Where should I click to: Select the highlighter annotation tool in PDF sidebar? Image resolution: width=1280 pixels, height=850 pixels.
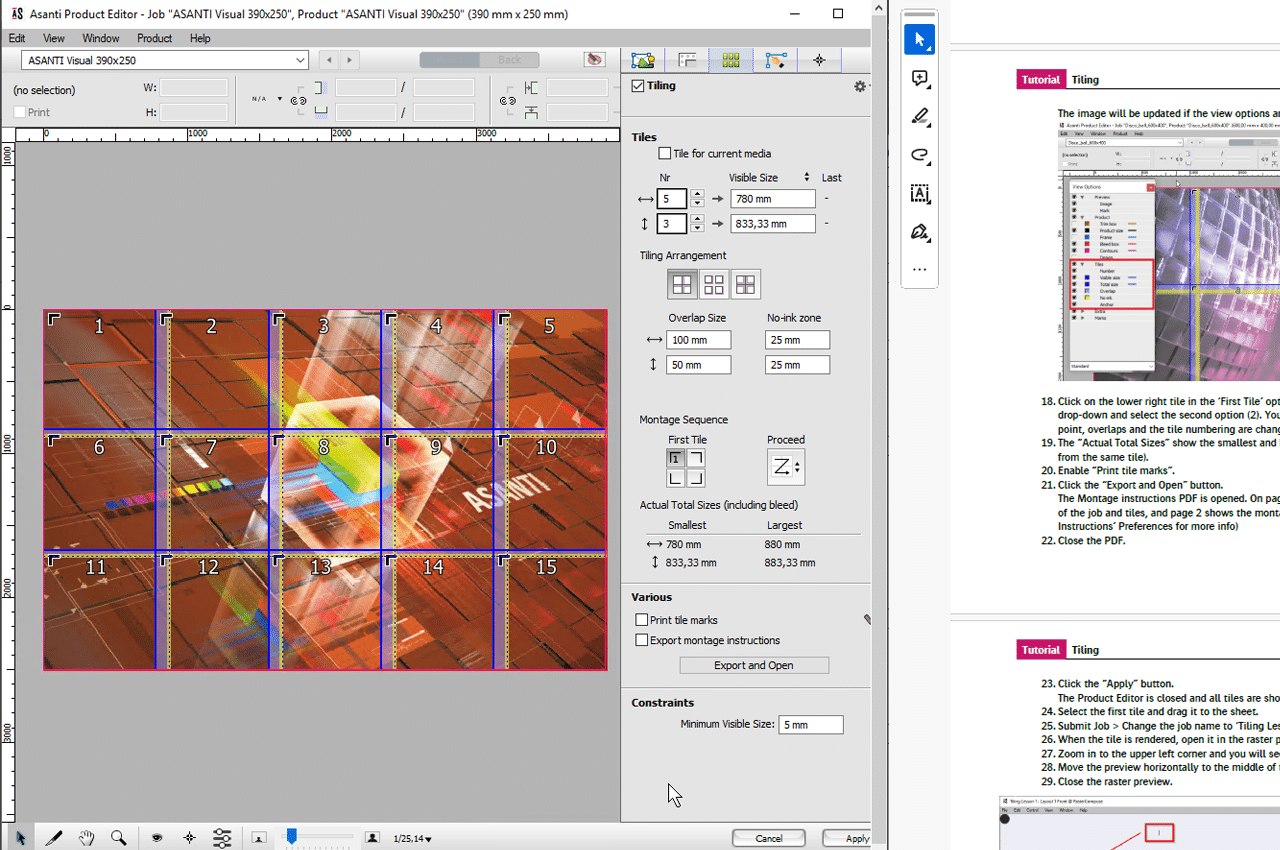(x=919, y=117)
